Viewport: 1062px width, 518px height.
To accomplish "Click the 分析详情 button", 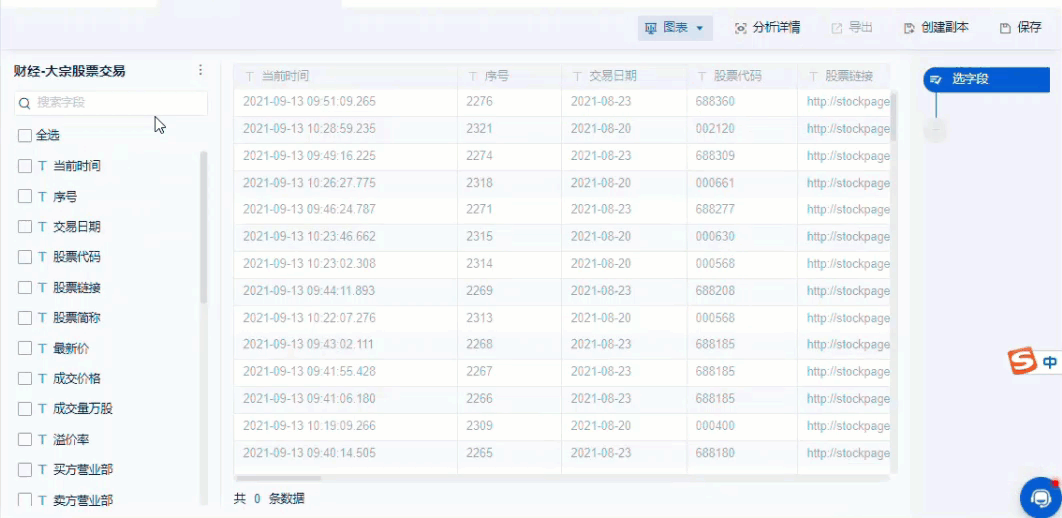I will 767,28.
